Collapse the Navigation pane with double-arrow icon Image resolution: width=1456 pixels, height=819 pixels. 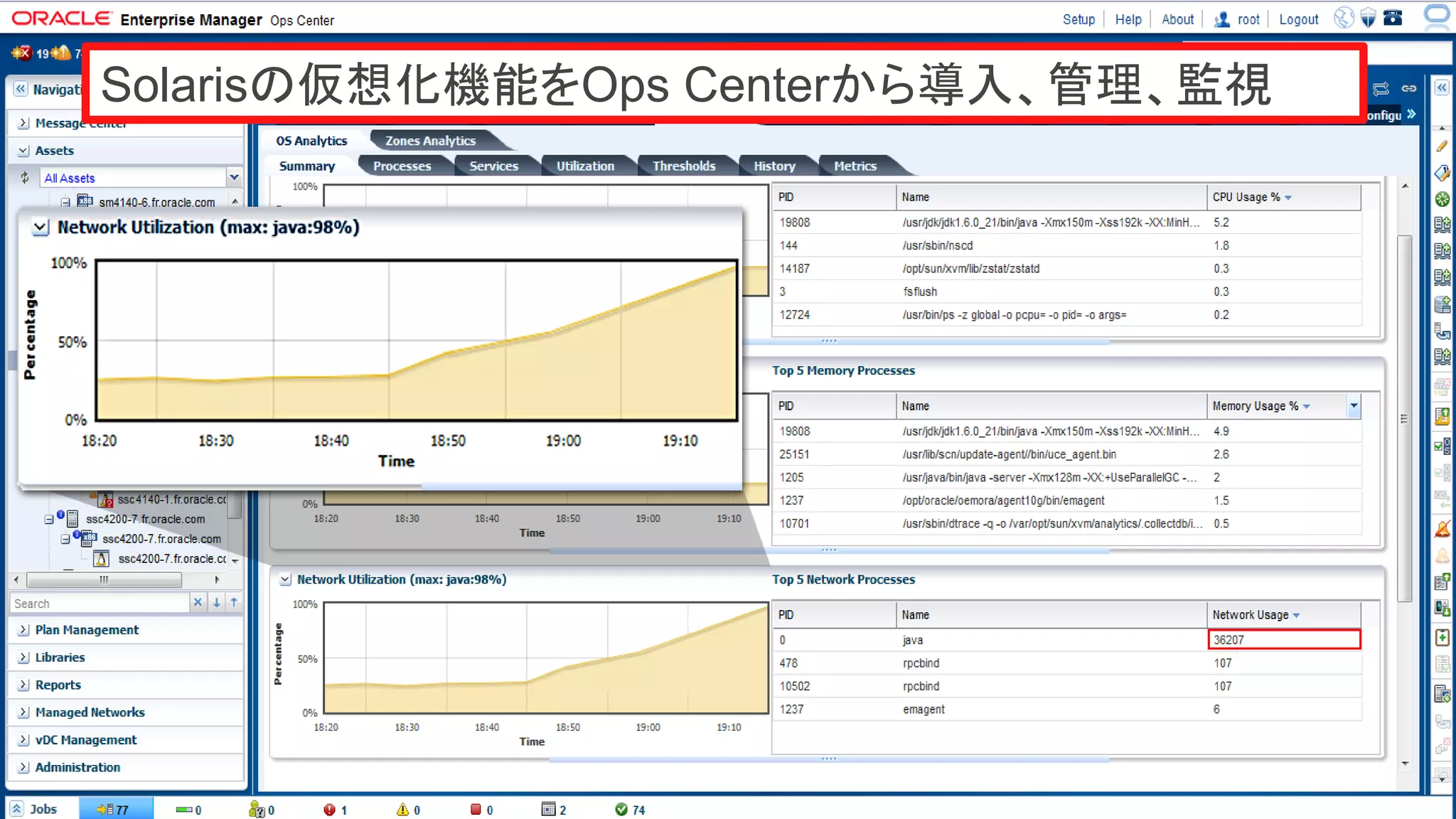21,89
